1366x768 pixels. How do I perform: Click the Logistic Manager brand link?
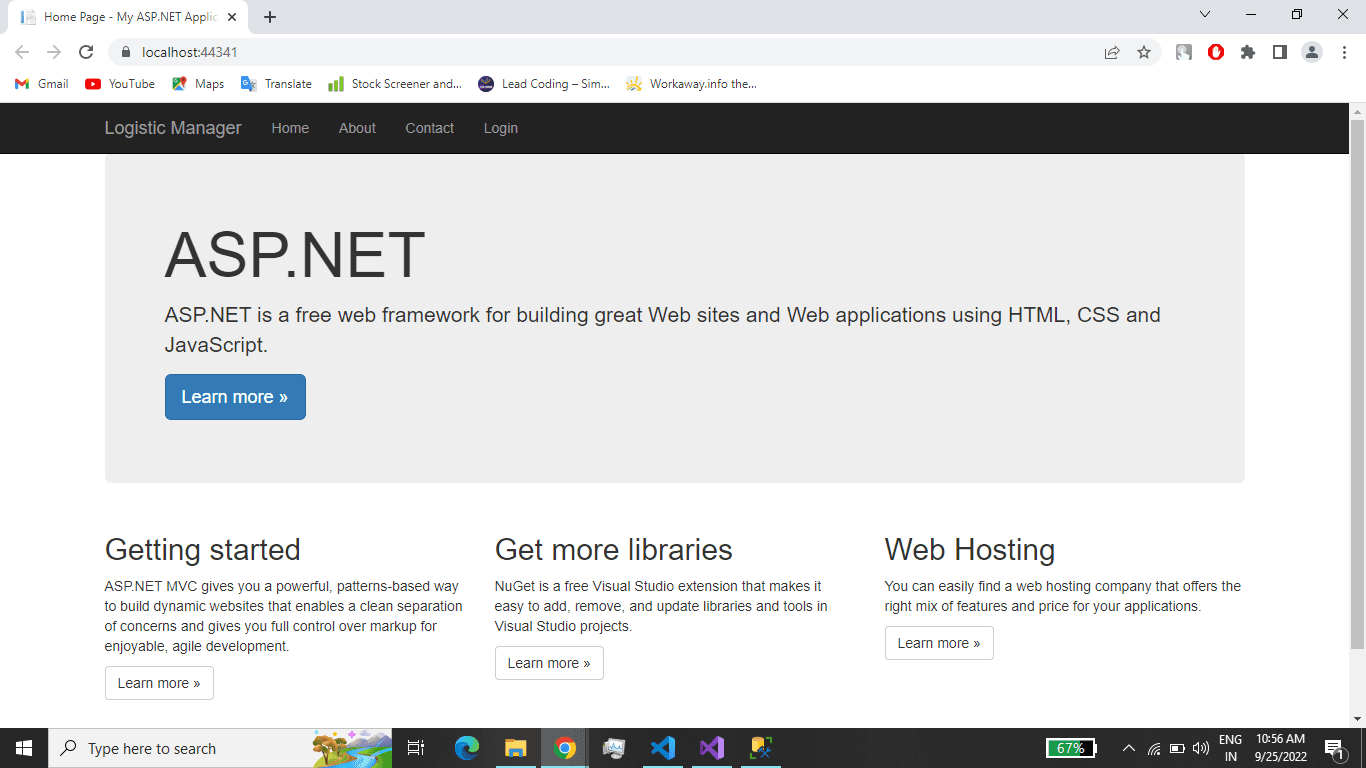click(173, 128)
